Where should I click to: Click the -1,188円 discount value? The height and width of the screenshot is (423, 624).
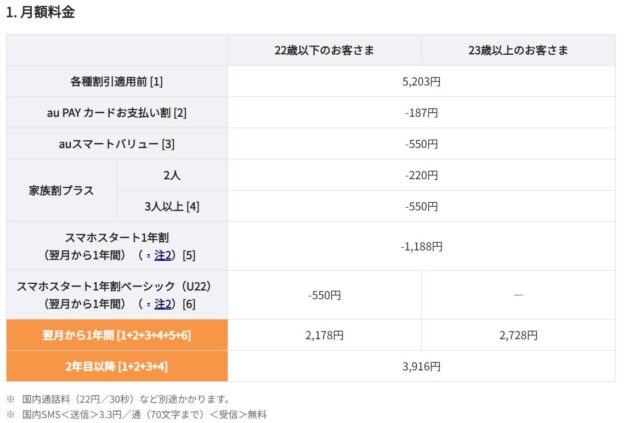(x=421, y=246)
